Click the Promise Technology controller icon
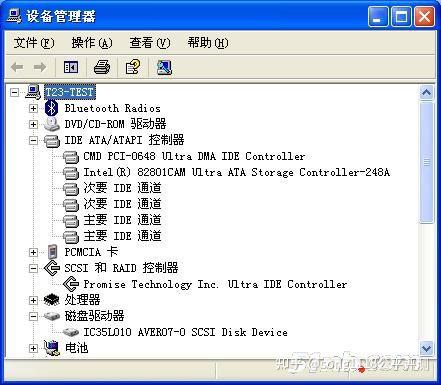The height and width of the screenshot is (385, 441). coord(71,284)
